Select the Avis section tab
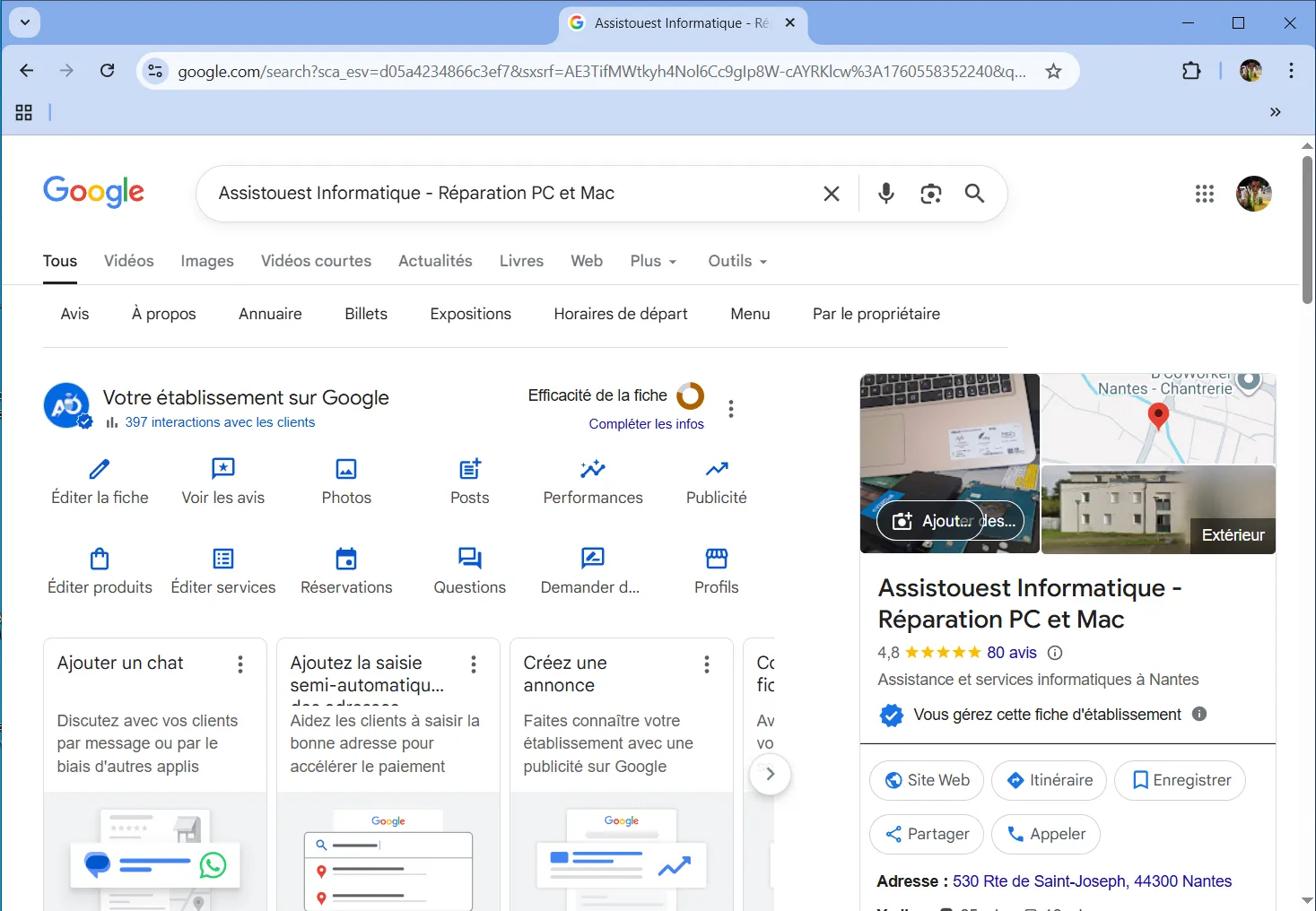This screenshot has height=911, width=1316. coord(74,314)
